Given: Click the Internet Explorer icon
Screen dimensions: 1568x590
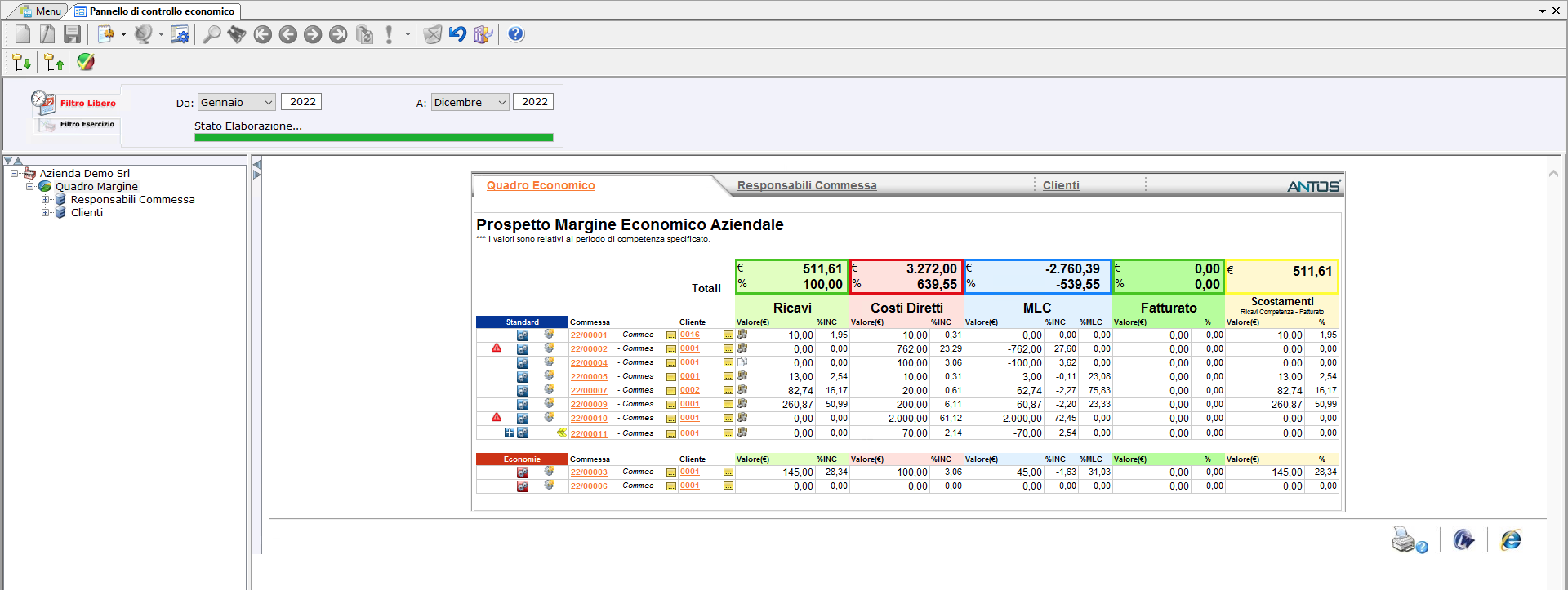Looking at the screenshot, I should 1511,540.
